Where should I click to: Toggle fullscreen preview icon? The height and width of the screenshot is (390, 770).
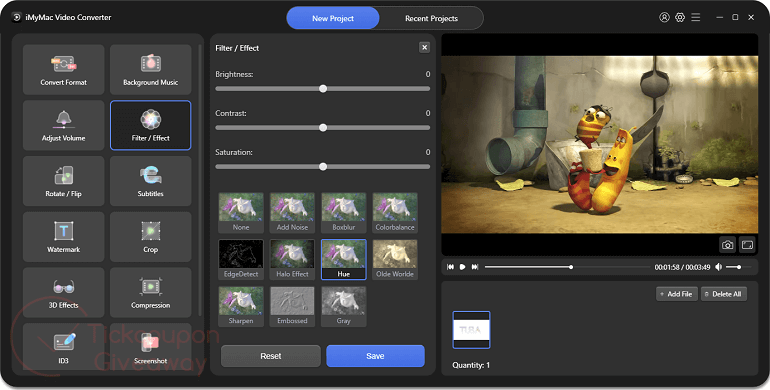click(x=747, y=245)
